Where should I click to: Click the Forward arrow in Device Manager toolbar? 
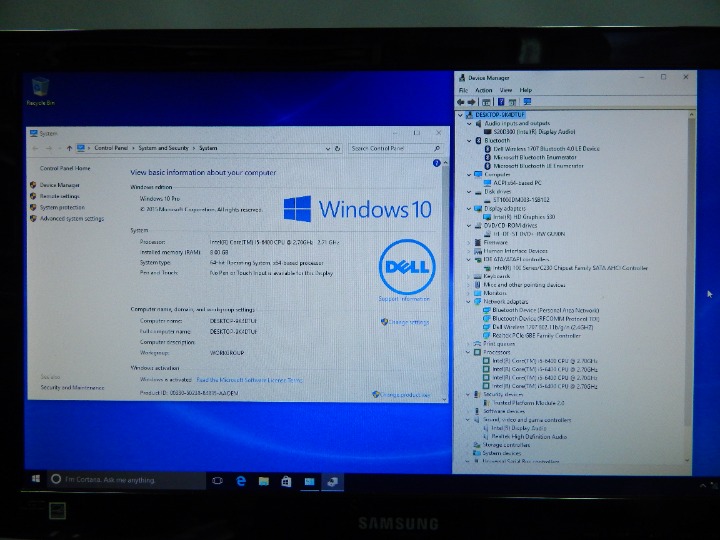471,102
